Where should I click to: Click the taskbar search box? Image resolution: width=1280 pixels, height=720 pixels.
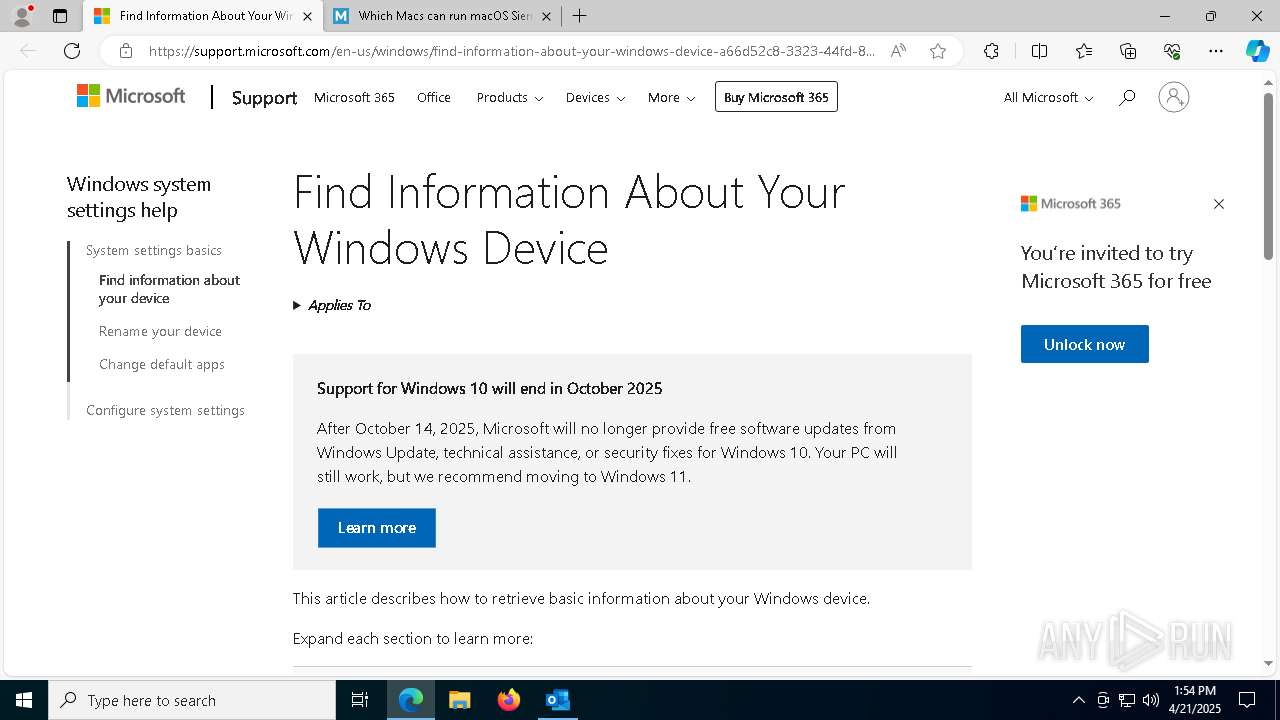point(192,700)
